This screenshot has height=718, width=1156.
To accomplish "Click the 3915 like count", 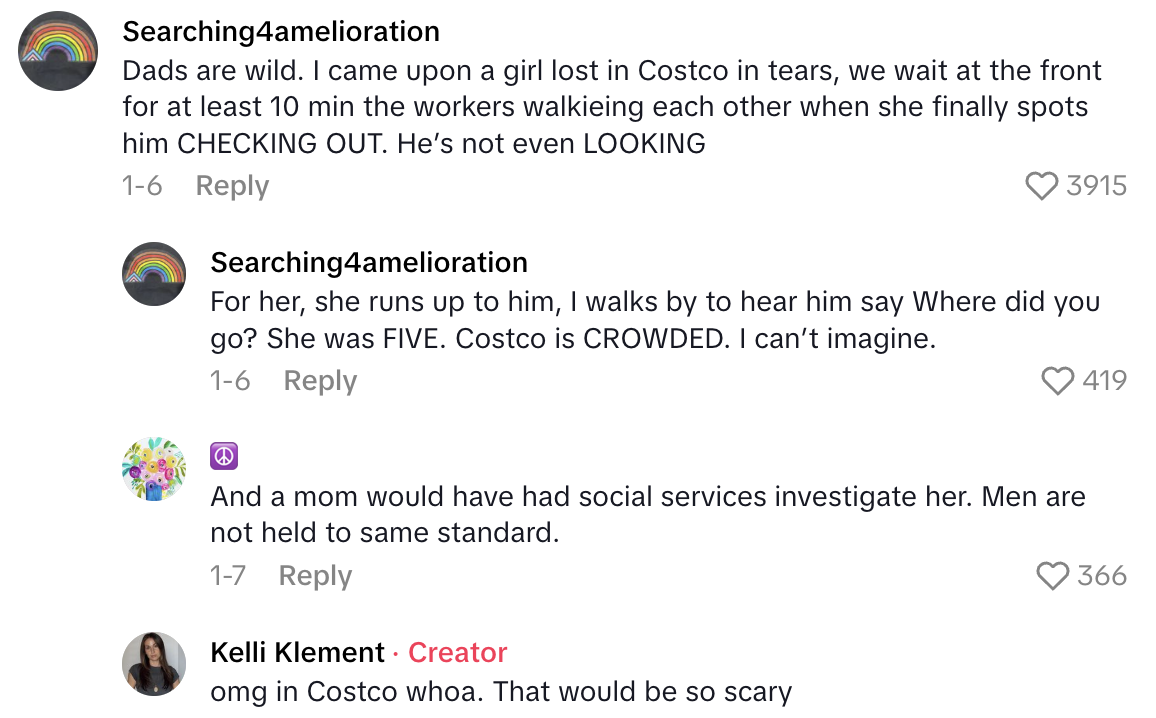I will (1096, 186).
